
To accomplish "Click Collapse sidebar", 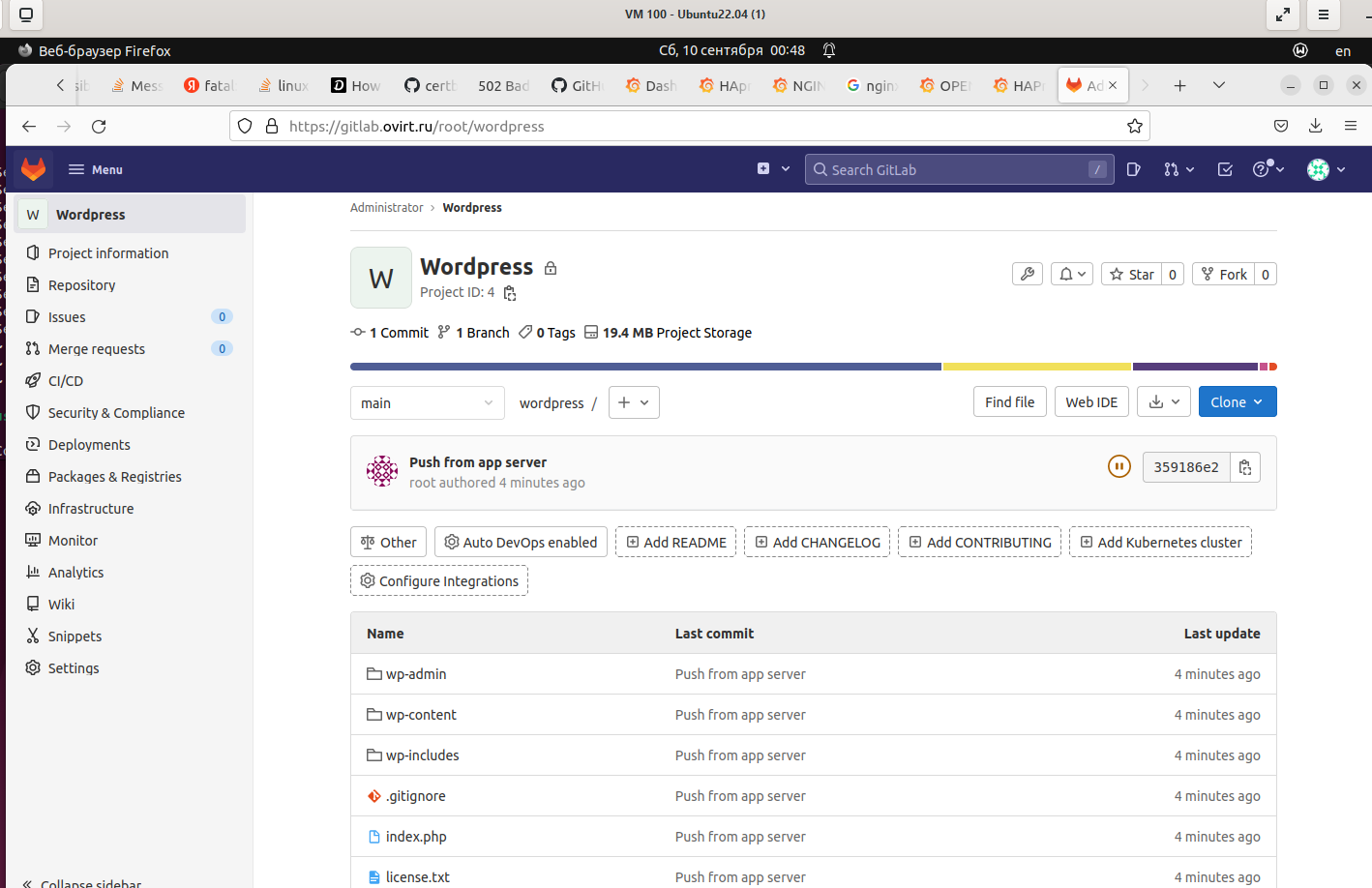I will point(83,882).
